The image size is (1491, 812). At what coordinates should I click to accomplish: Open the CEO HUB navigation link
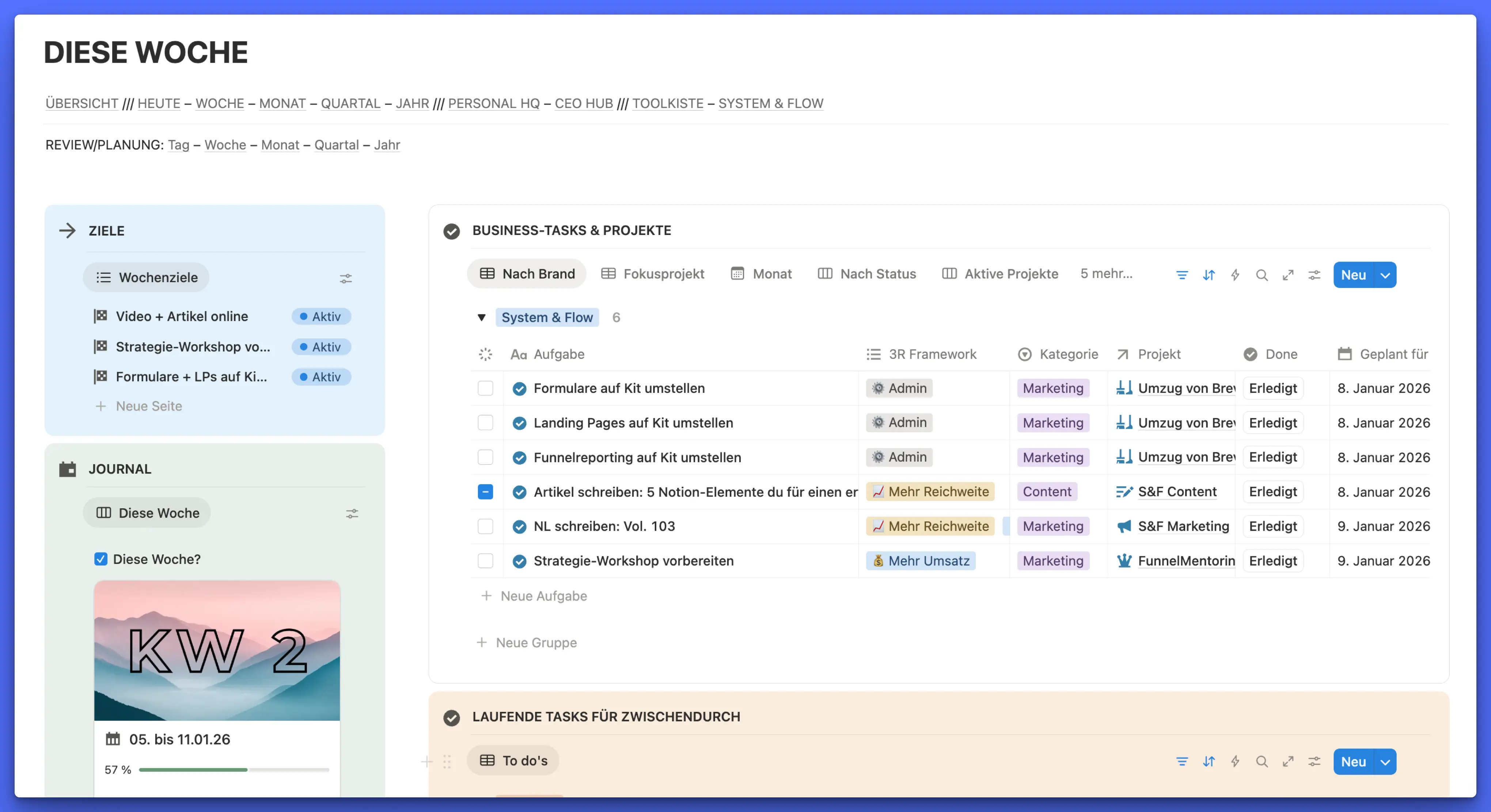click(x=584, y=103)
